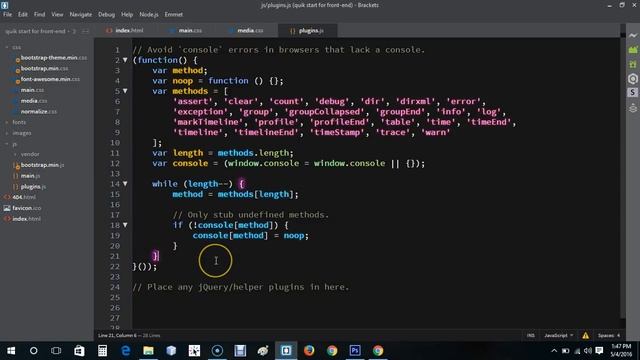Collapse the css folder
640x360 pixels.
click(x=7, y=47)
